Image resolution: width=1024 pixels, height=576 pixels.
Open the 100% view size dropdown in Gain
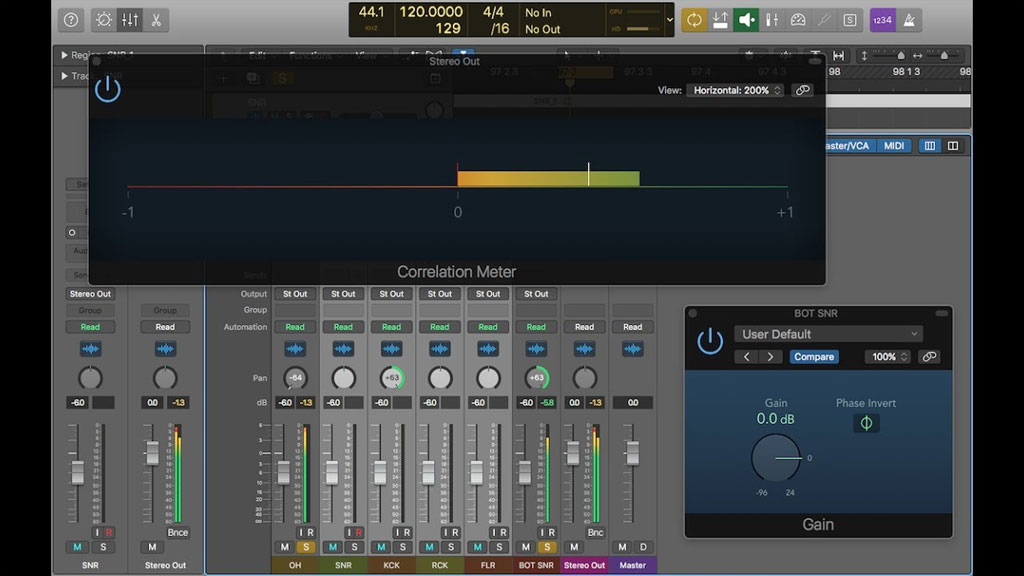[x=888, y=357]
